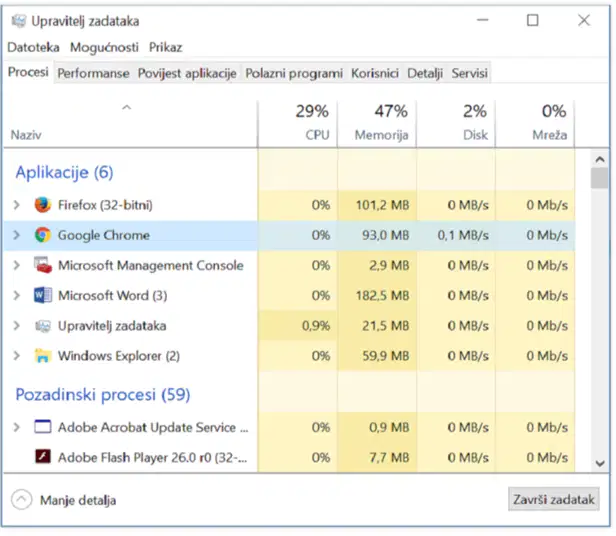This screenshot has width=616, height=536.
Task: Switch to the Povijest aplikacije tab
Action: (187, 73)
